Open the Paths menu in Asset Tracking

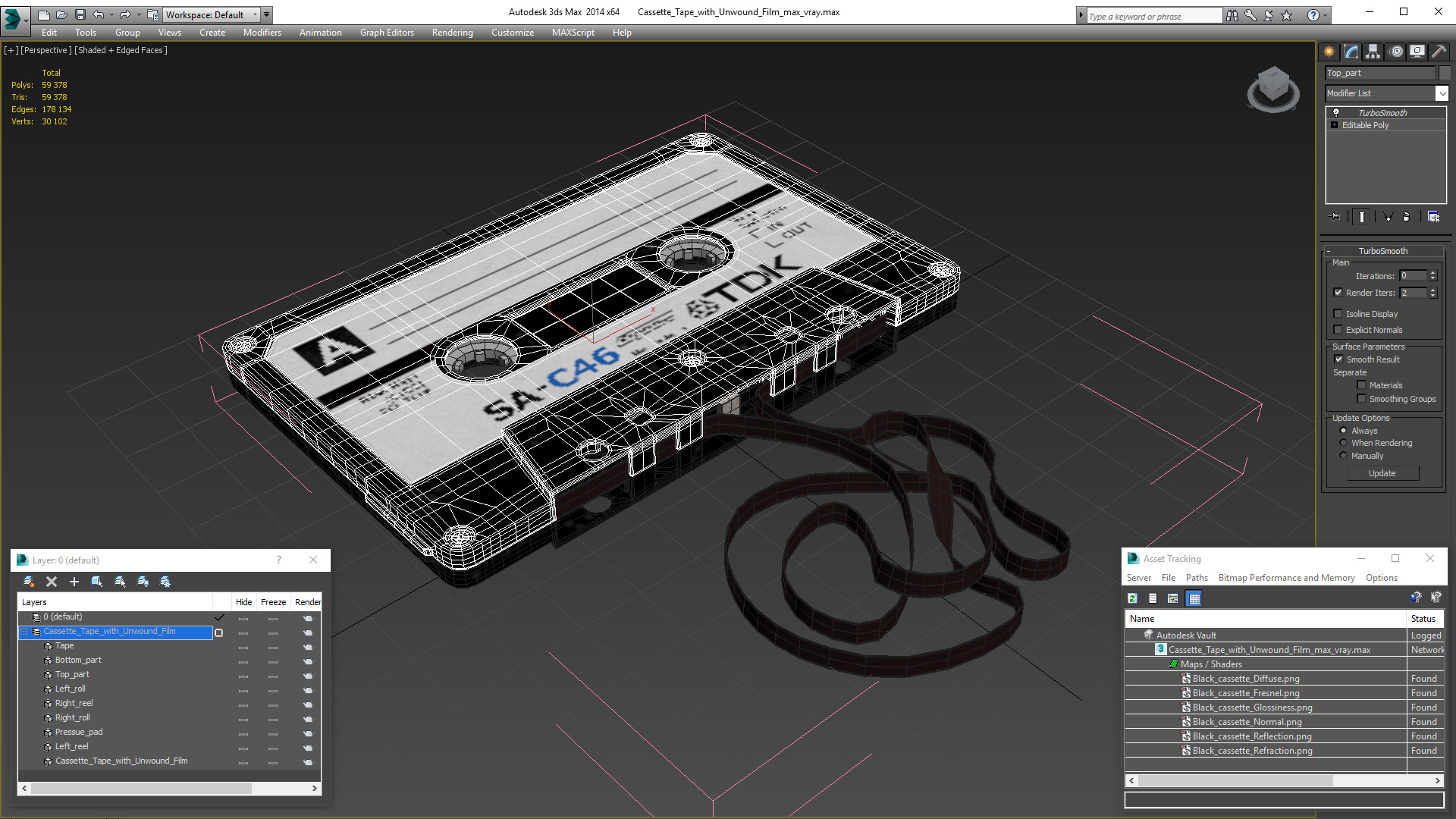point(1197,578)
